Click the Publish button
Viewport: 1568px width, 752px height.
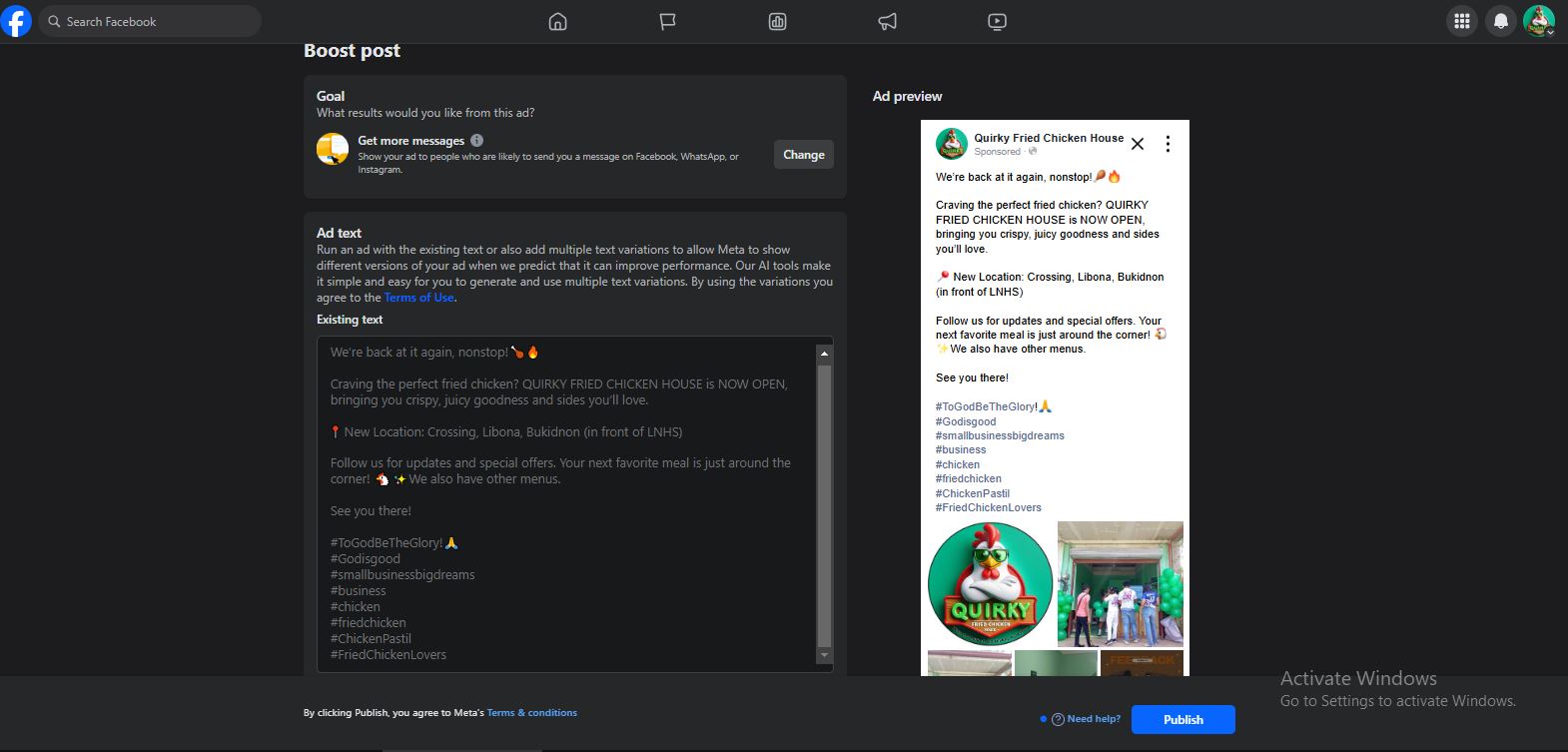[x=1183, y=720]
